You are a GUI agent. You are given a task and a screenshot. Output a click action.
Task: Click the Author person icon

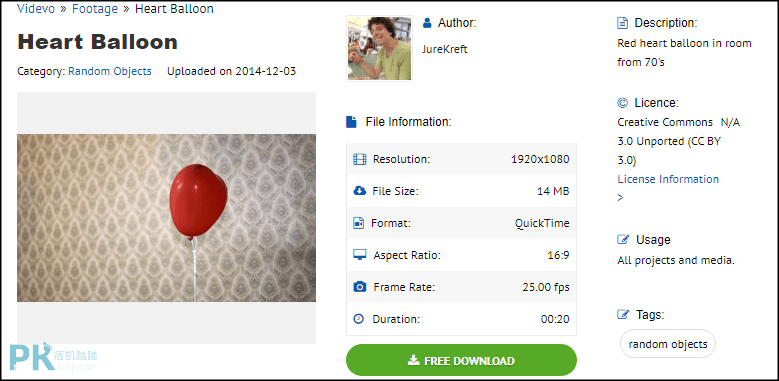(x=427, y=22)
